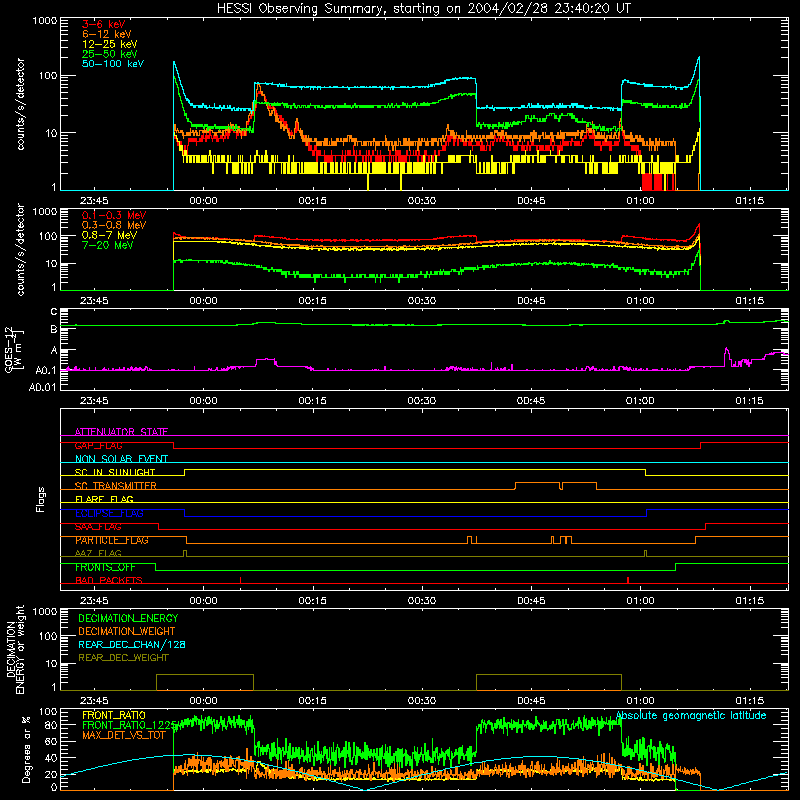Click the Absolute geomagnetic latitude label
800x800 pixels.
[691, 716]
